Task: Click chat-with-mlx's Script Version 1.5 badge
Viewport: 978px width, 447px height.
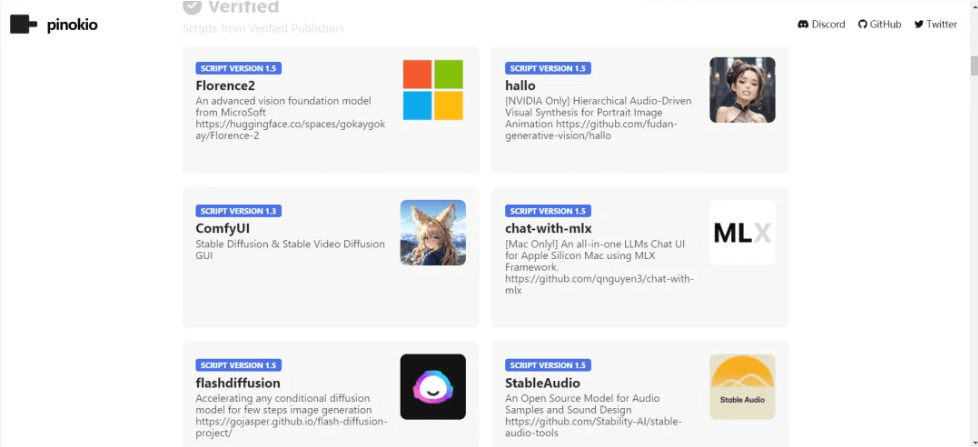Action: click(548, 211)
